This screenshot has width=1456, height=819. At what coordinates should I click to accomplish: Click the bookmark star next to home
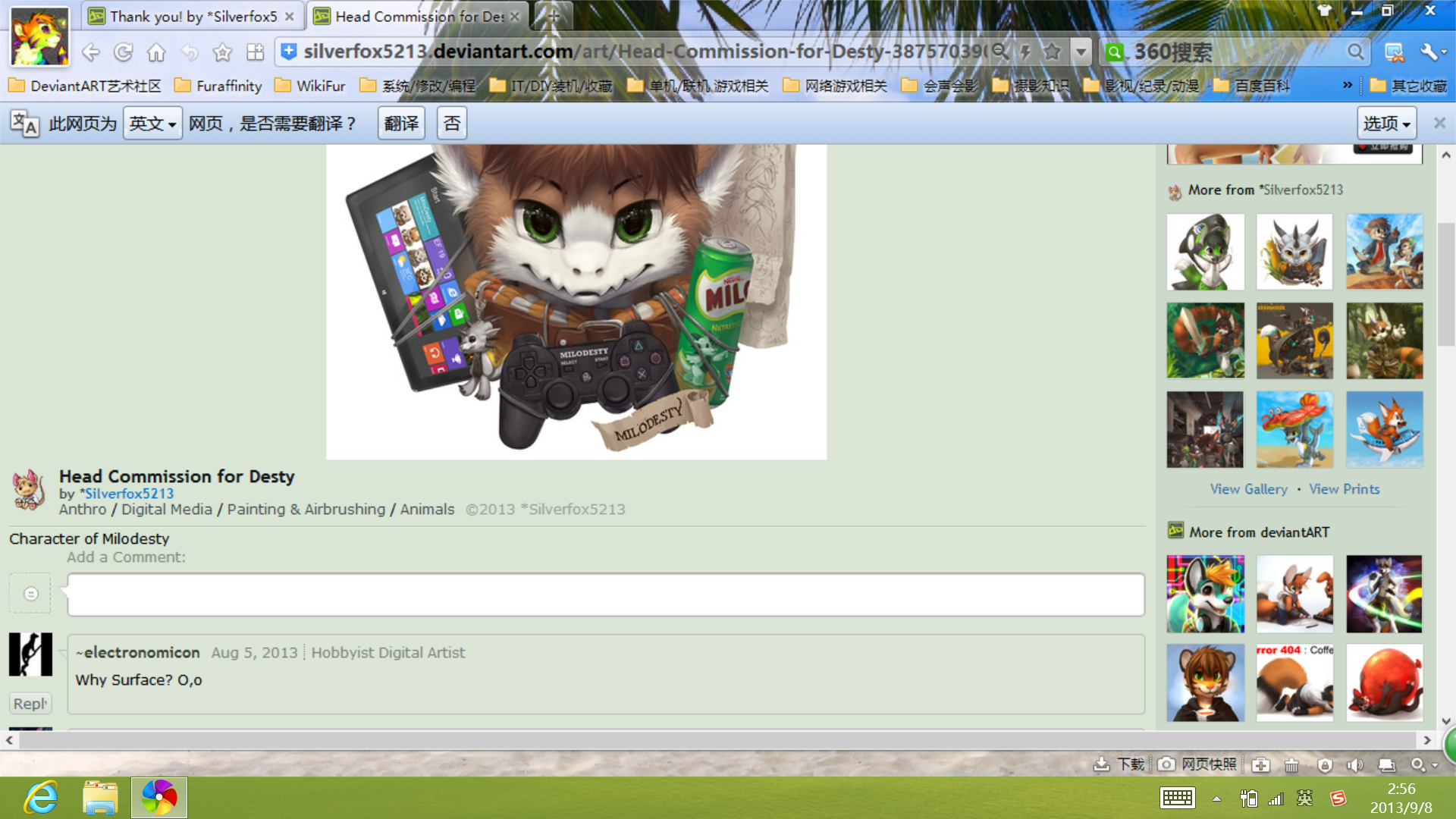pyautogui.click(x=222, y=52)
